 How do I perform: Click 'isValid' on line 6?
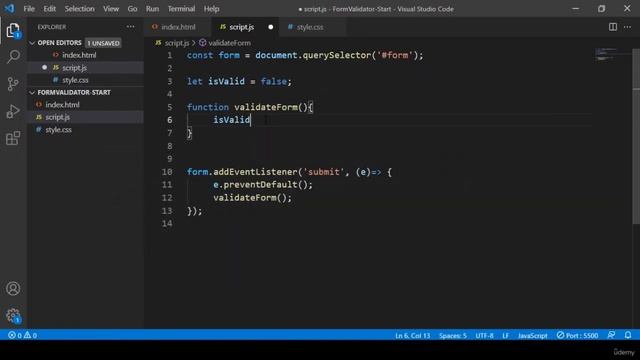[x=231, y=120]
